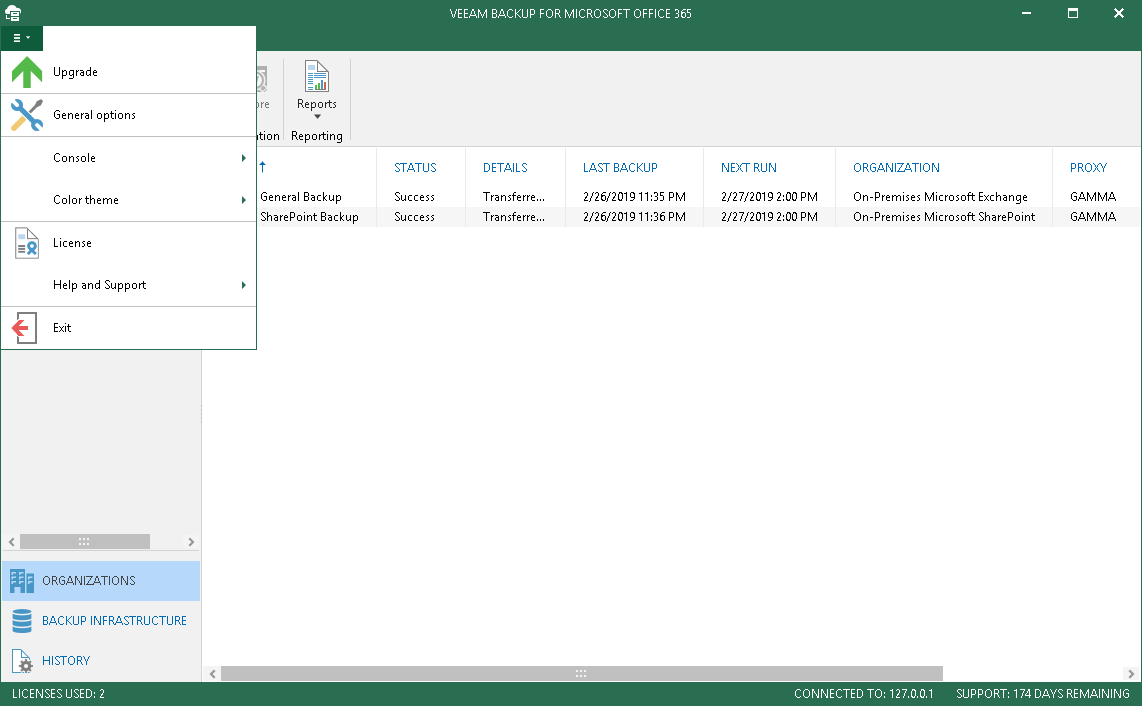Click left arrow of sidebar horizontal scrollbar

(12, 542)
